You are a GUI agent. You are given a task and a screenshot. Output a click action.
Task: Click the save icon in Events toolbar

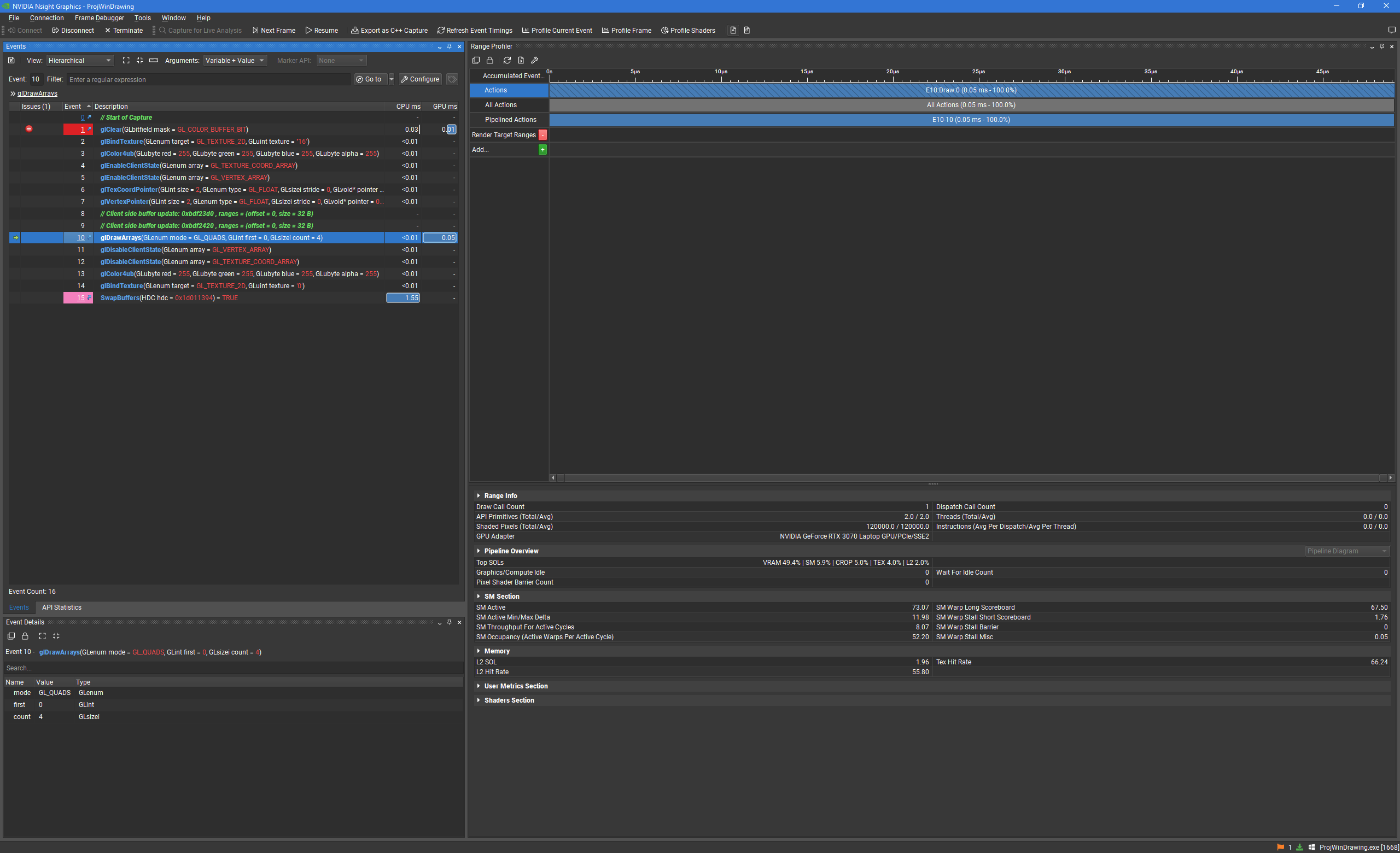pyautogui.click(x=11, y=60)
